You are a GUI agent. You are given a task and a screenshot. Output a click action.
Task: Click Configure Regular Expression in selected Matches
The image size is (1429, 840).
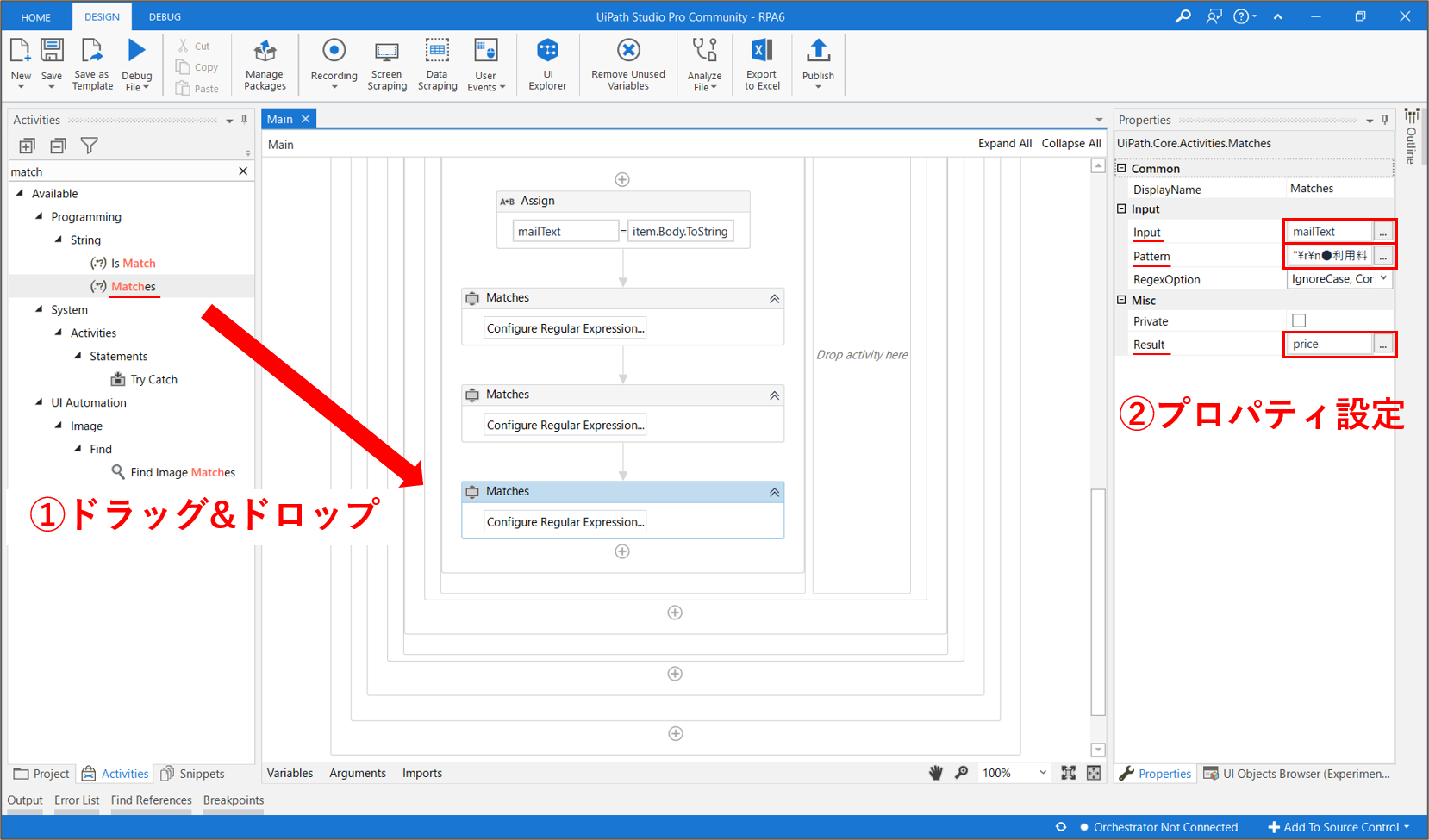click(x=565, y=522)
